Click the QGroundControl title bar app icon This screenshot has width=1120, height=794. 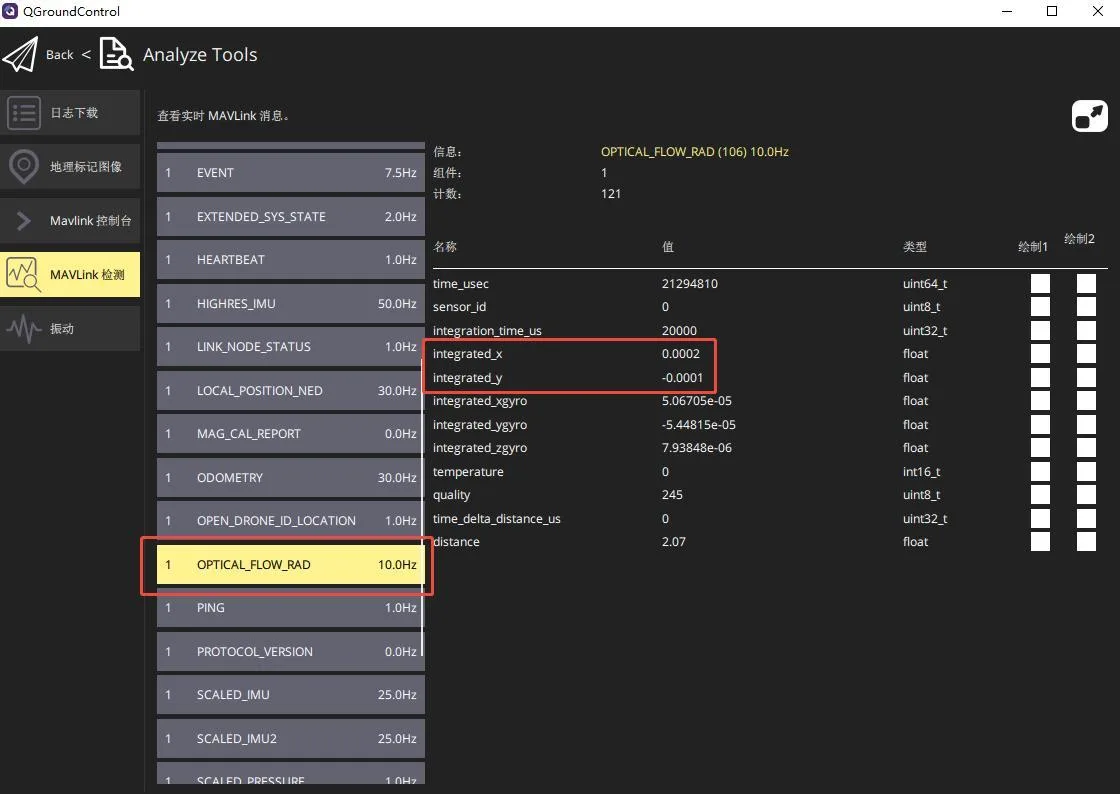point(9,11)
